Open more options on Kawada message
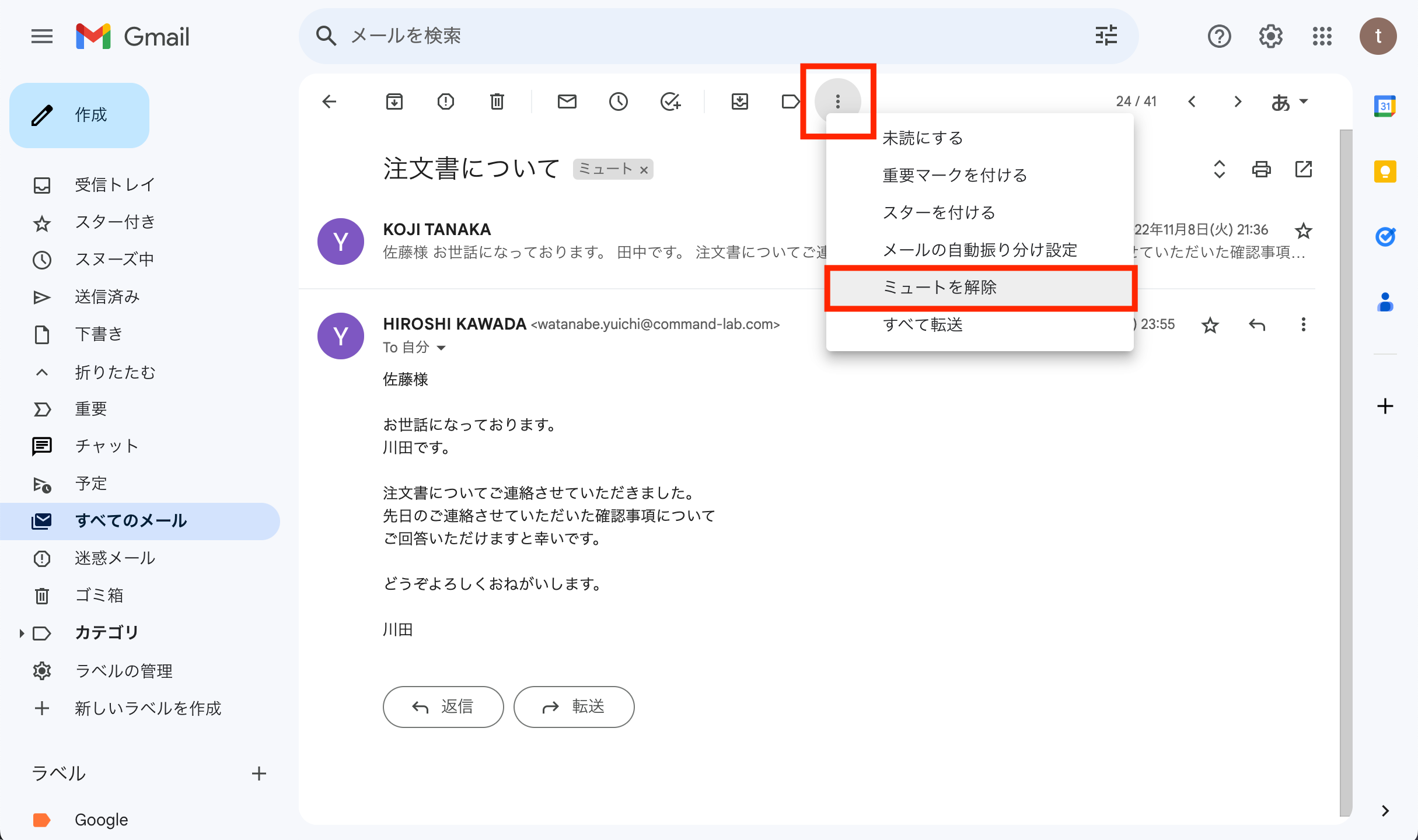Image resolution: width=1418 pixels, height=840 pixels. 1303,324
